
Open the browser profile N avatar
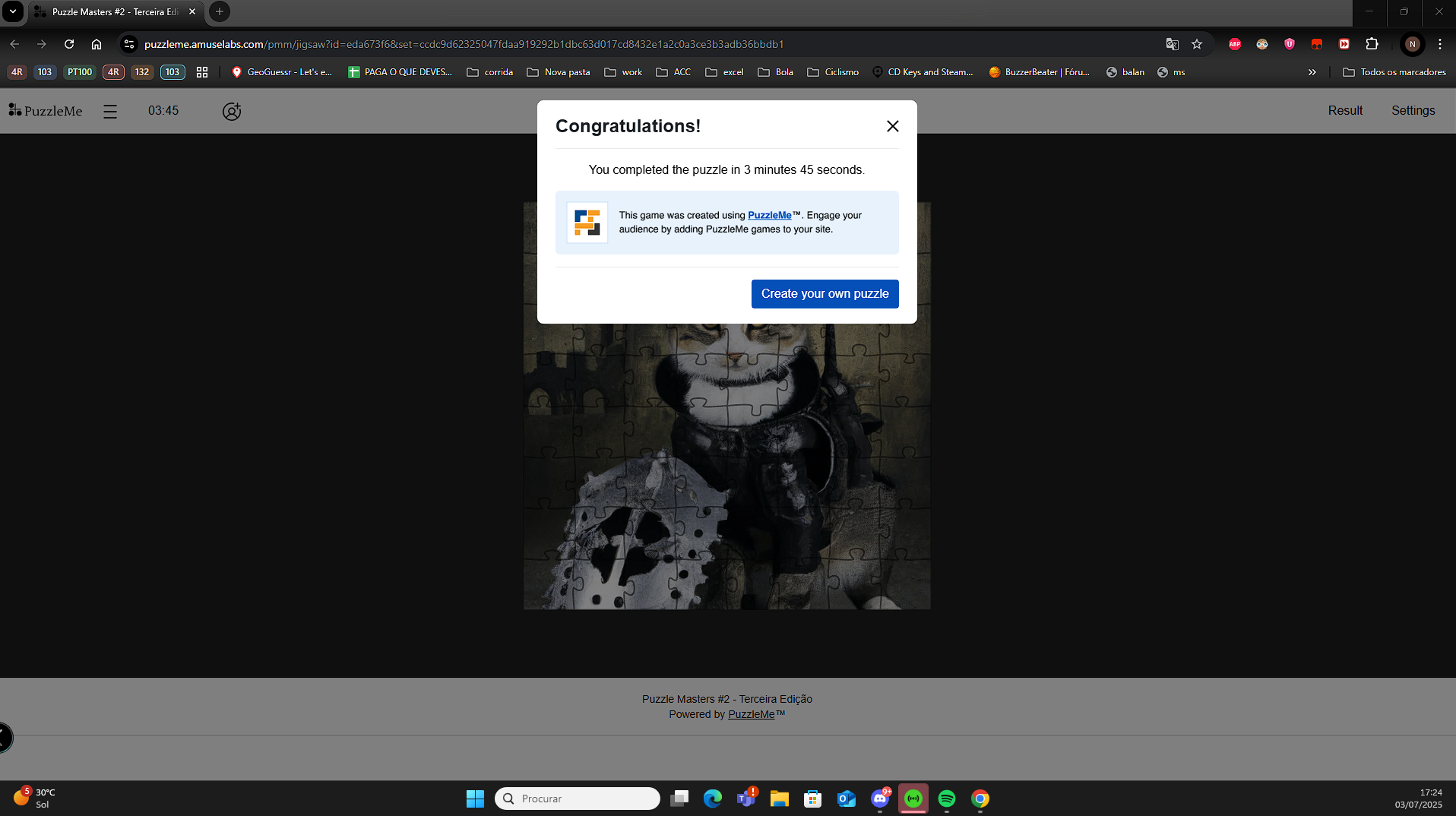(1412, 44)
